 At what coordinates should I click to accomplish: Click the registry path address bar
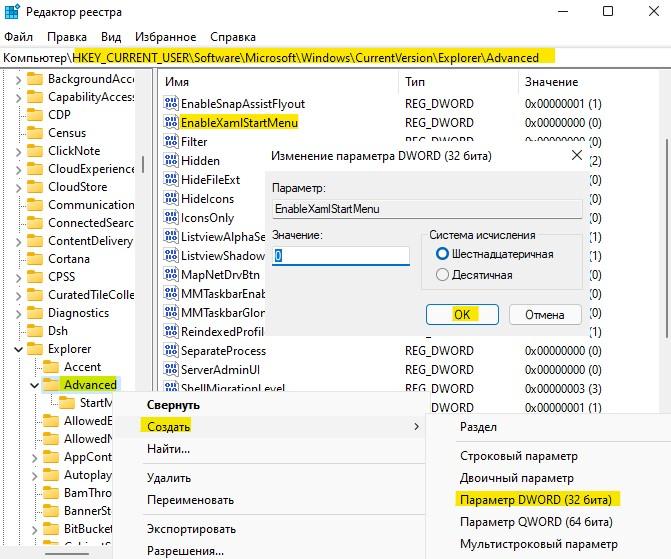pos(336,58)
